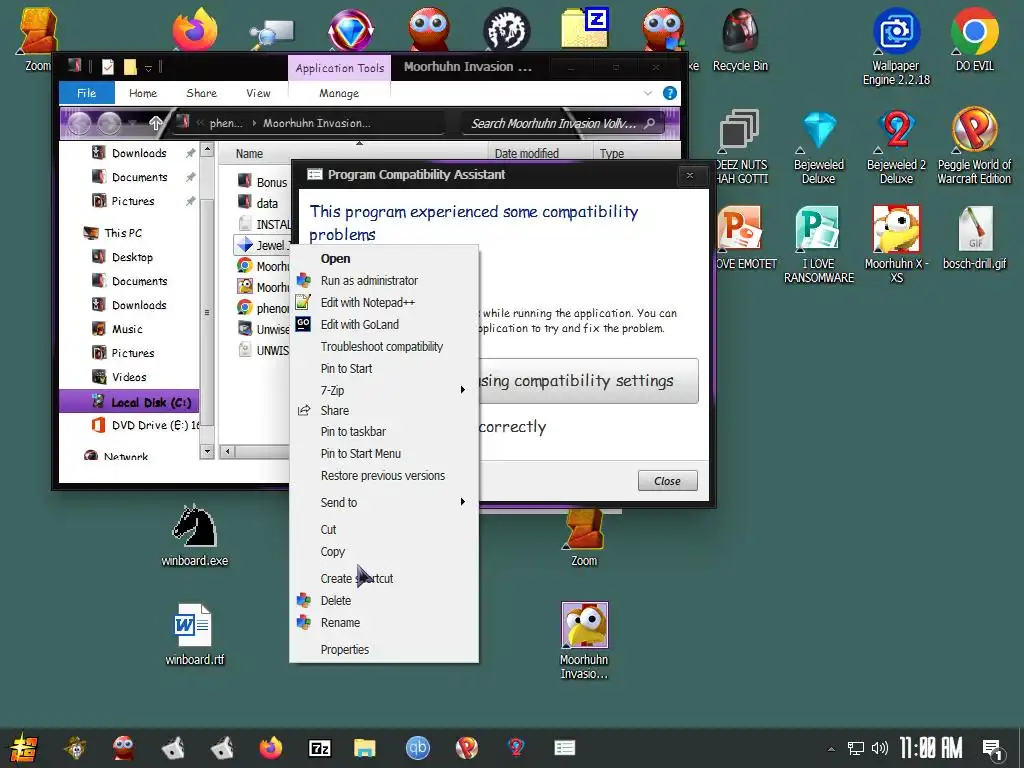1024x768 pixels.
Task: Sort by the Name column header
Action: tap(249, 153)
